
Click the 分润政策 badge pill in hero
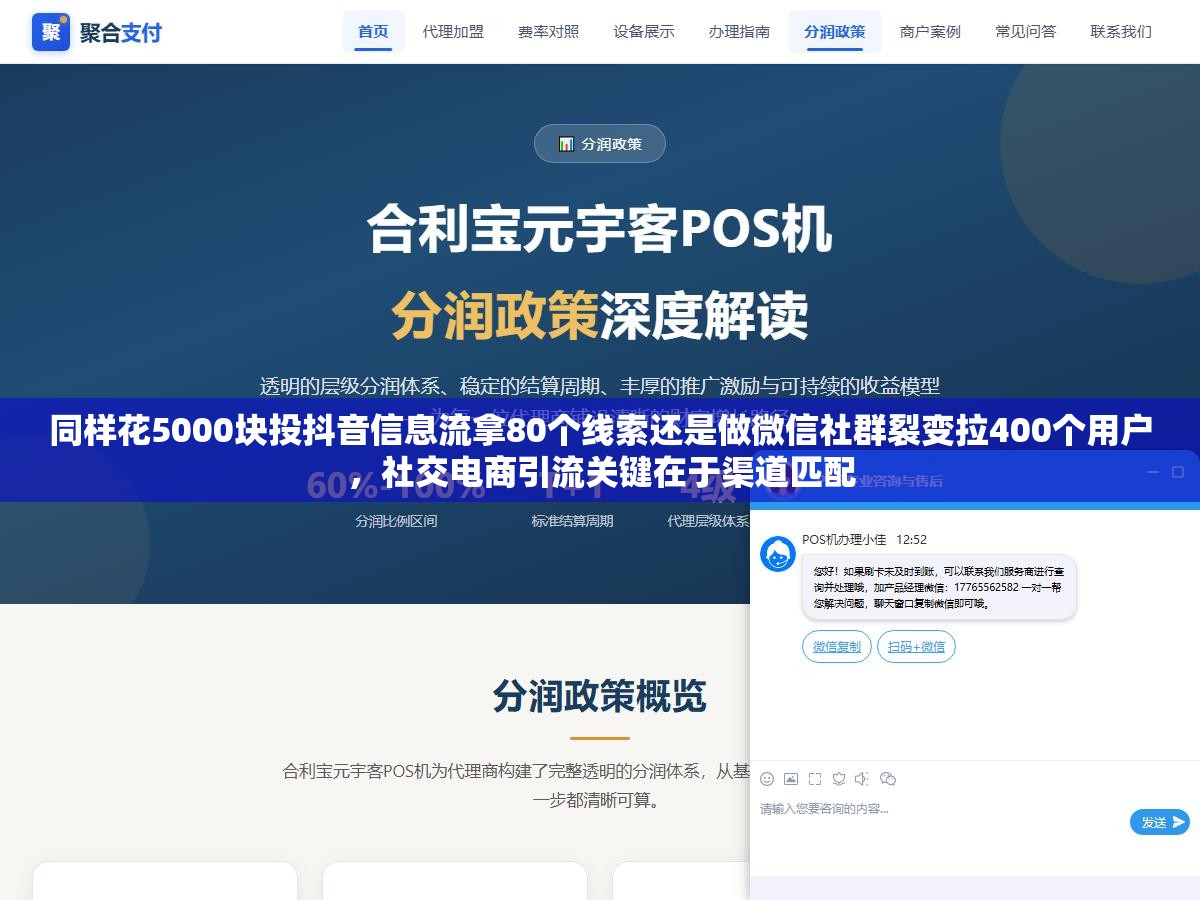click(x=600, y=144)
